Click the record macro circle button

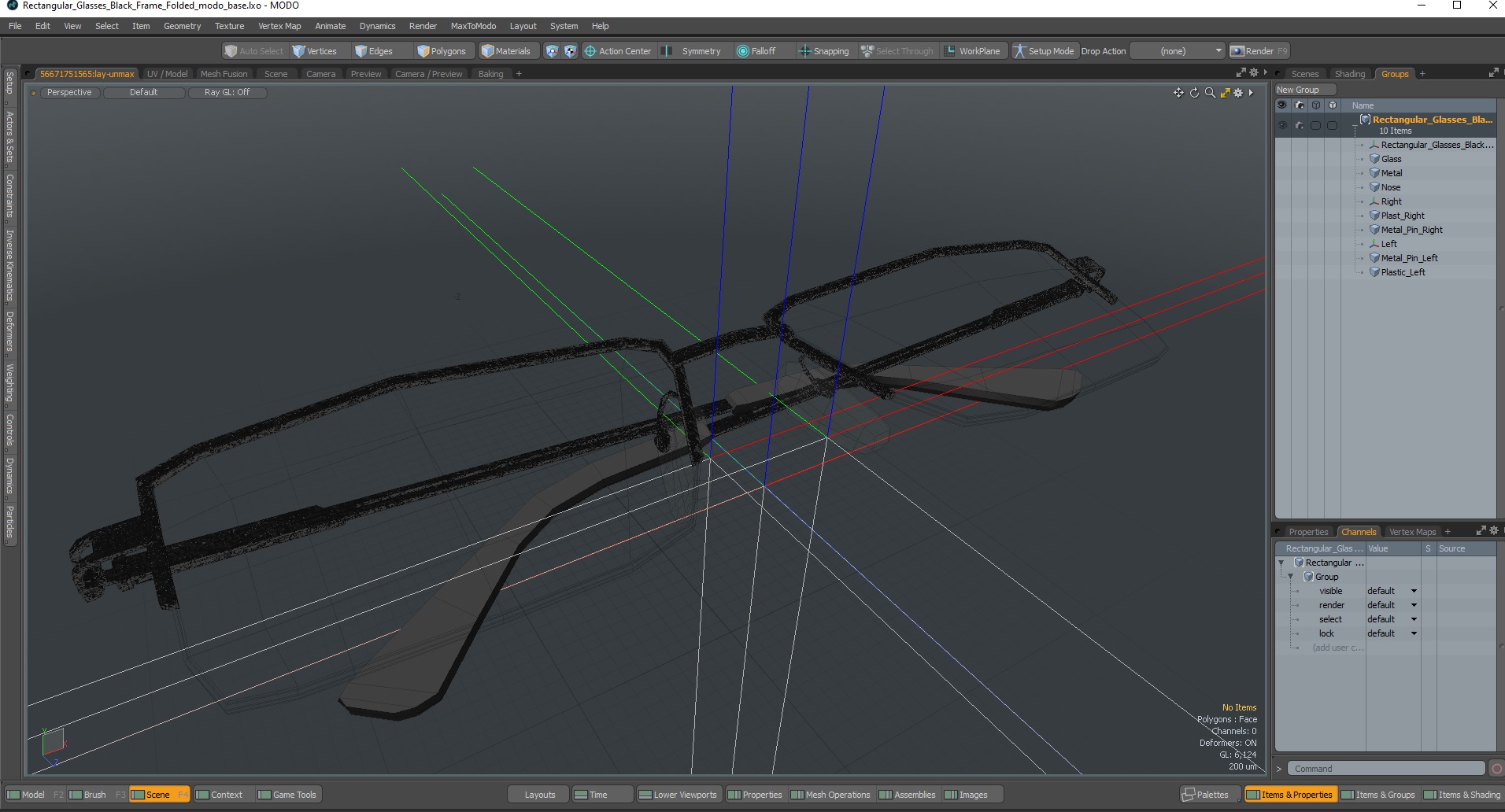pyautogui.click(x=1496, y=769)
